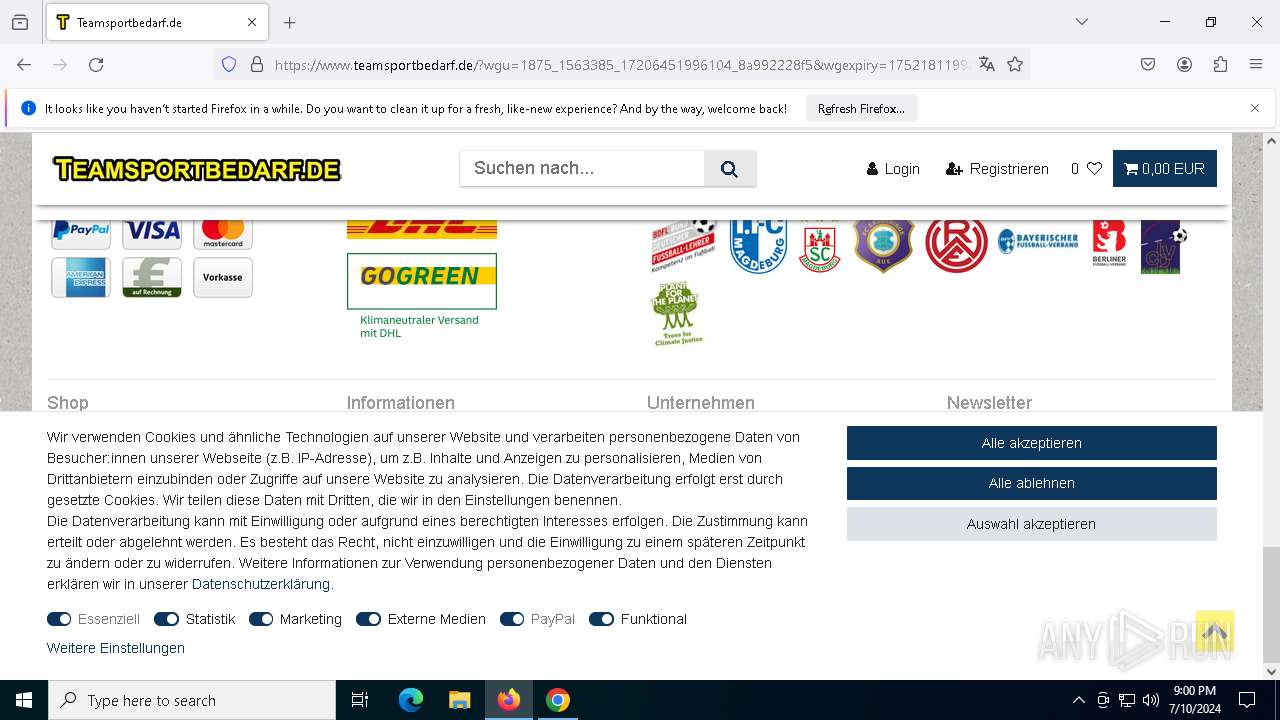1280x720 pixels.
Task: Click the American Express payment icon
Action: 81,278
